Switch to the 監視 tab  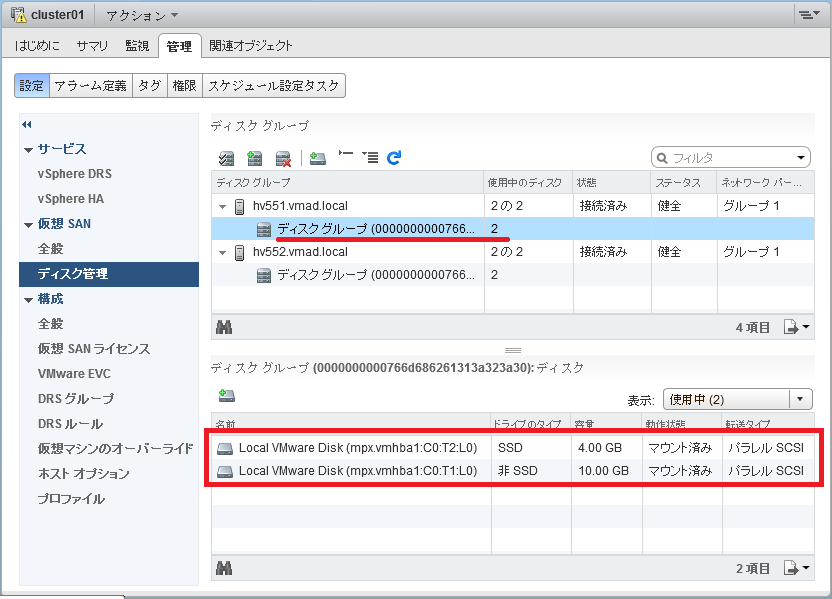137,46
